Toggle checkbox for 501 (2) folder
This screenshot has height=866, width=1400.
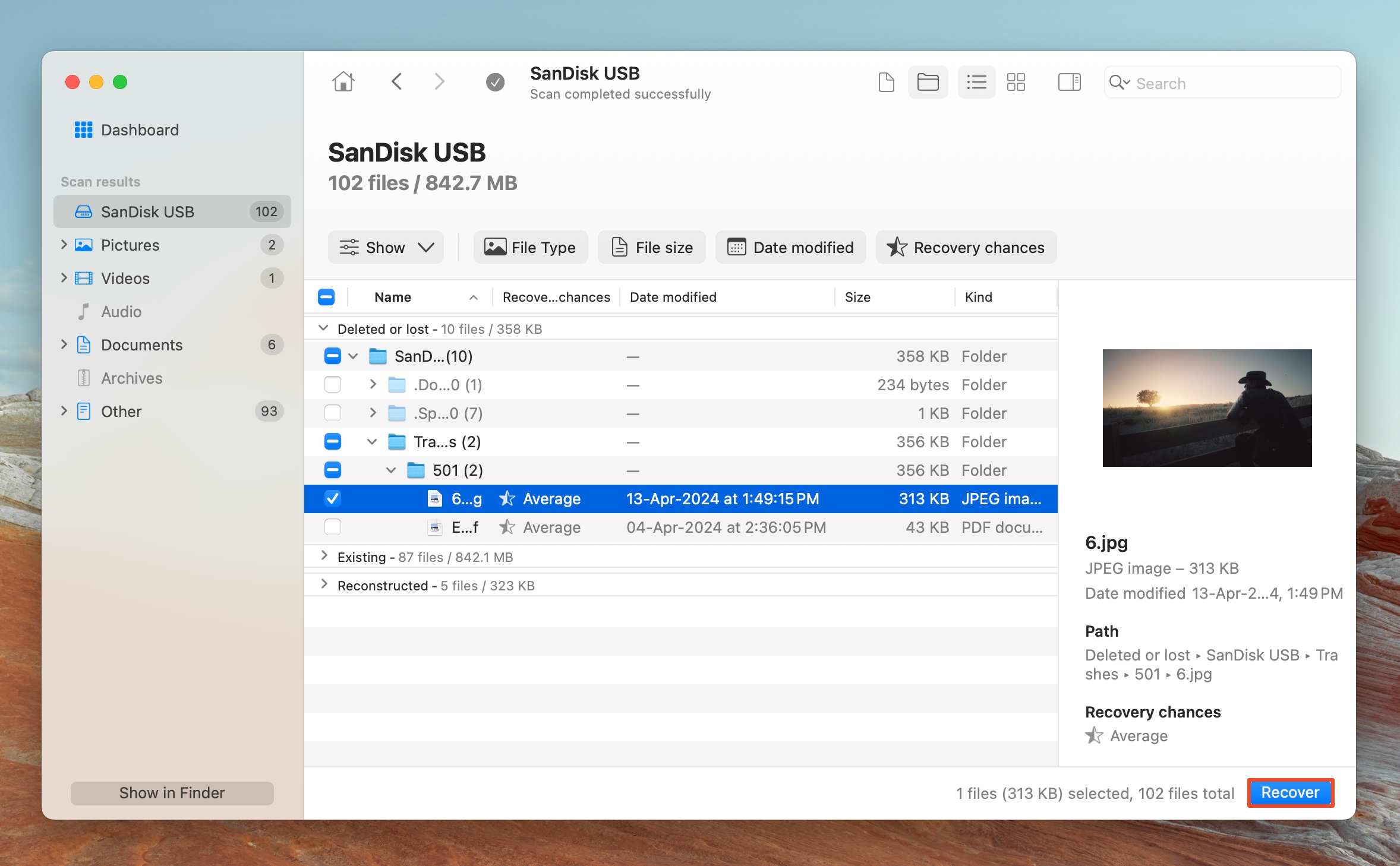click(333, 470)
